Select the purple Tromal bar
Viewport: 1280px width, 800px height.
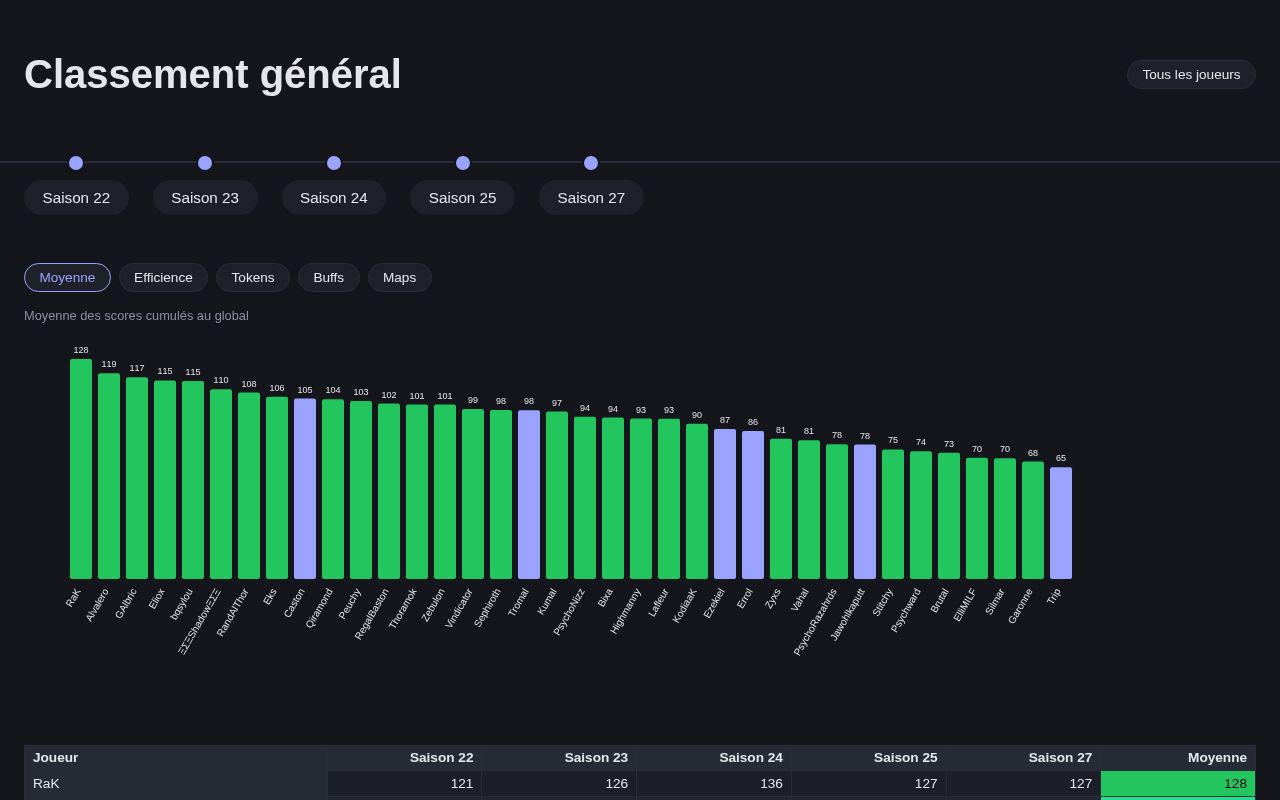529,495
